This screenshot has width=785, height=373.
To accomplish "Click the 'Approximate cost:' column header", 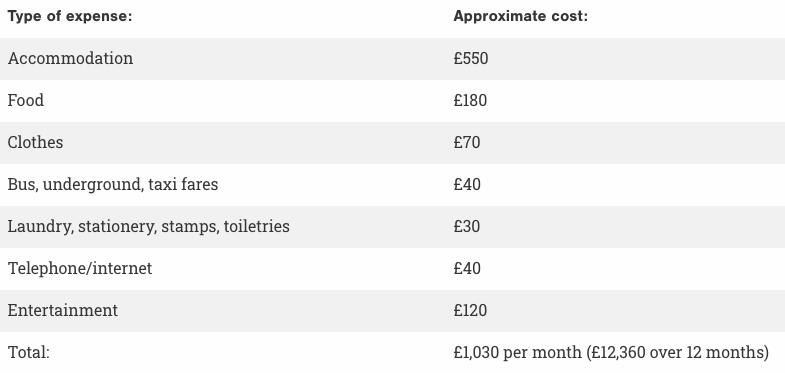I will coord(521,17).
